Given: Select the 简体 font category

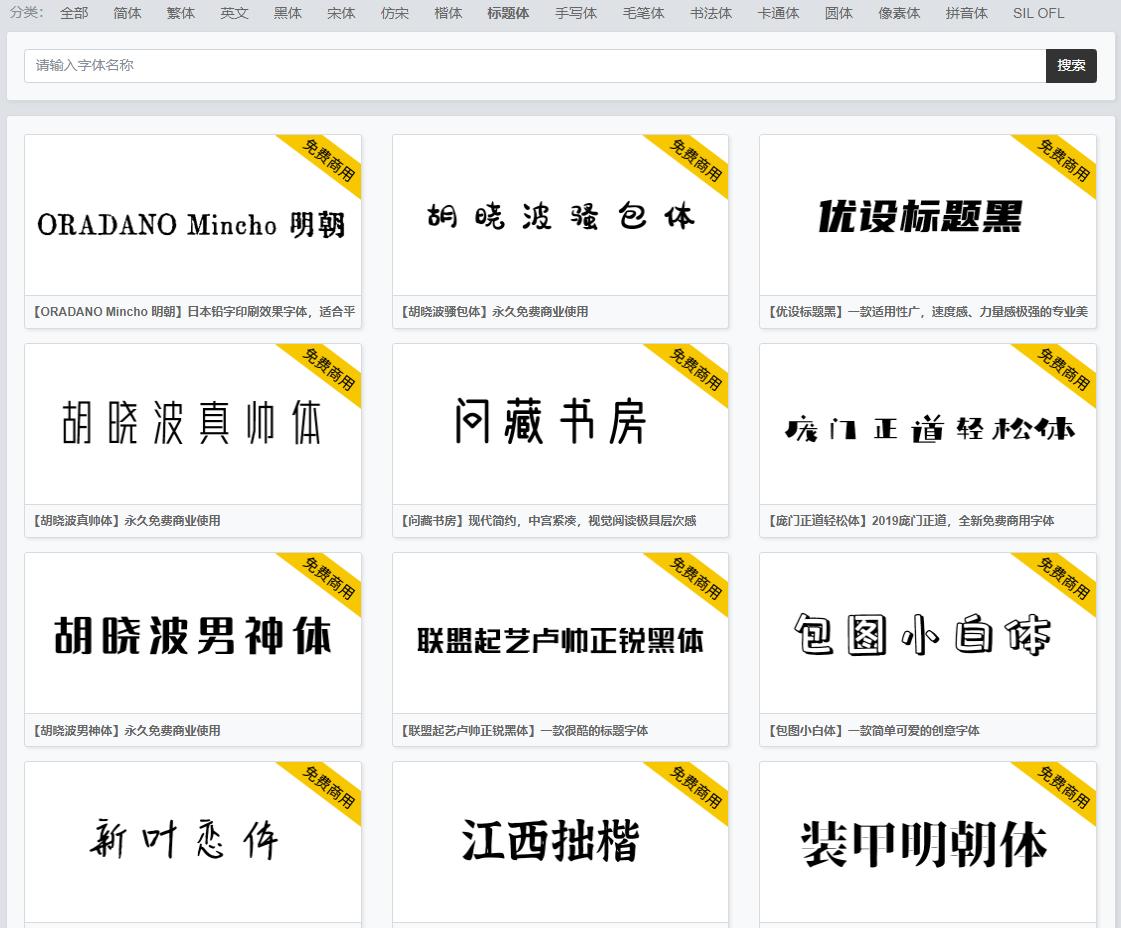Looking at the screenshot, I should pyautogui.click(x=127, y=13).
